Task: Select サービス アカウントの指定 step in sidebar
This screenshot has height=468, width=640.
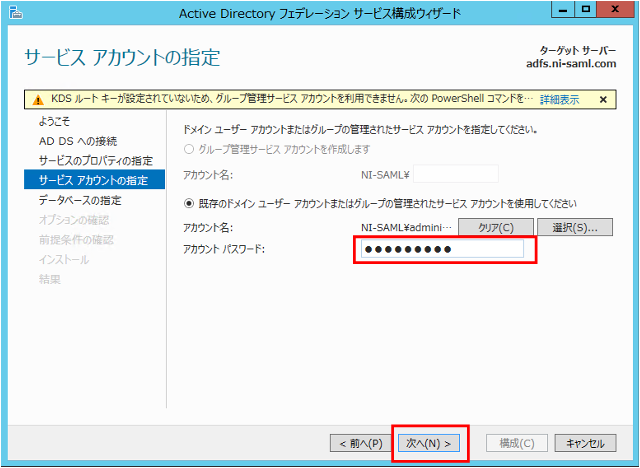Action: point(94,180)
